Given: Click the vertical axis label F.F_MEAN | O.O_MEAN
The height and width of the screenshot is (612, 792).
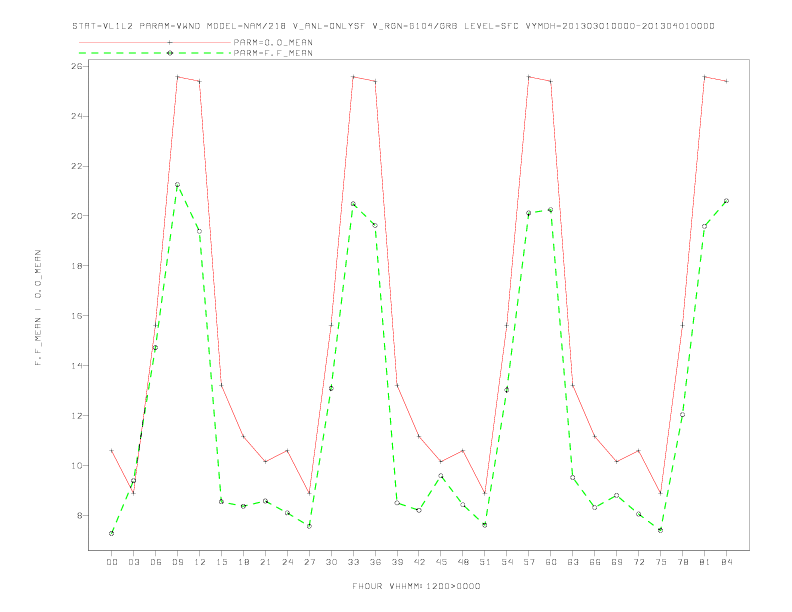Looking at the screenshot, I should 38,308.
